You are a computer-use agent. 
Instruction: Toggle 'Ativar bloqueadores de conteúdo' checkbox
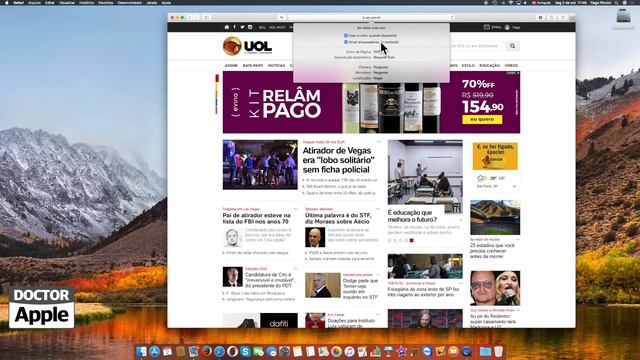(x=346, y=42)
